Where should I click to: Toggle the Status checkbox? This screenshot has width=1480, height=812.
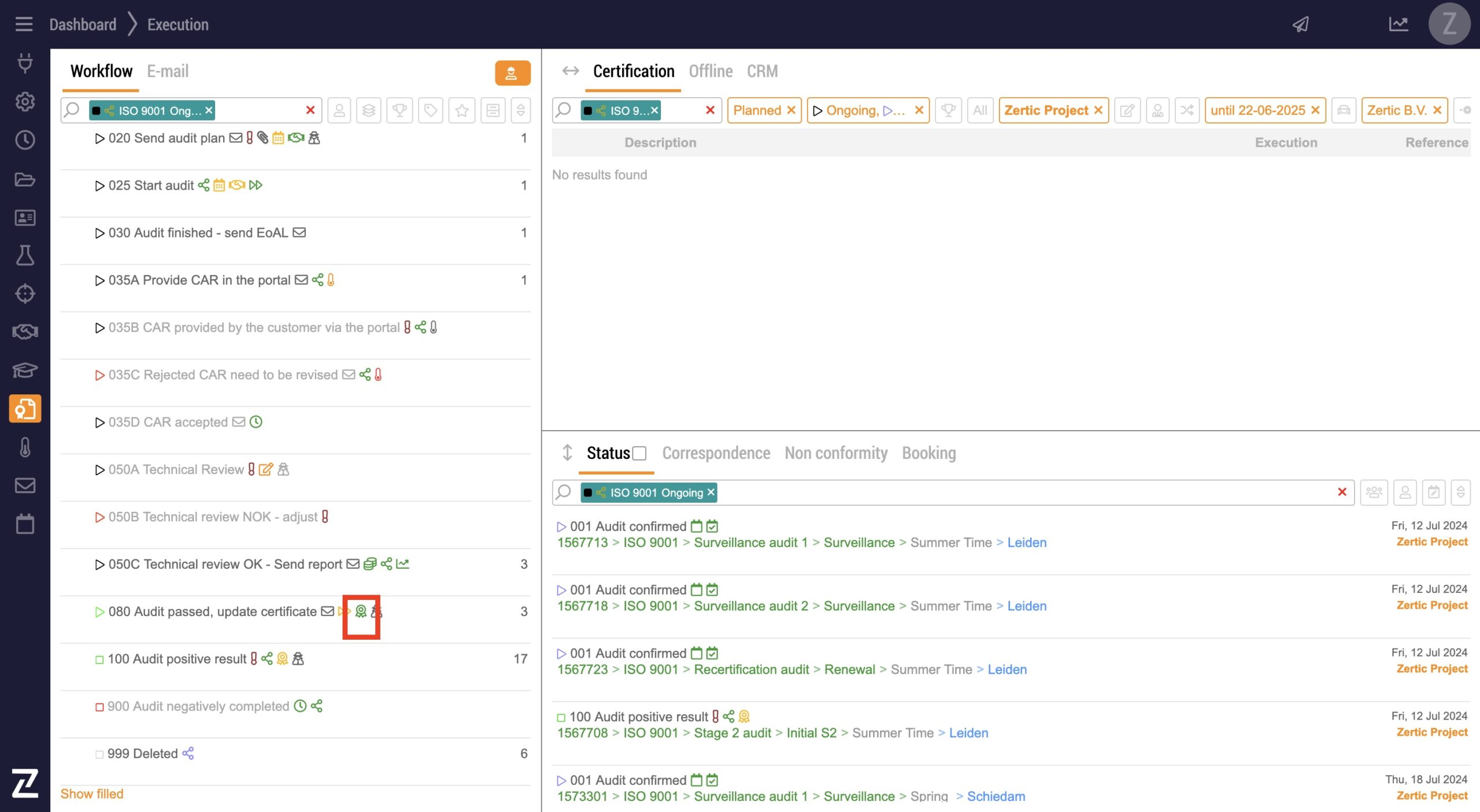pyautogui.click(x=639, y=454)
